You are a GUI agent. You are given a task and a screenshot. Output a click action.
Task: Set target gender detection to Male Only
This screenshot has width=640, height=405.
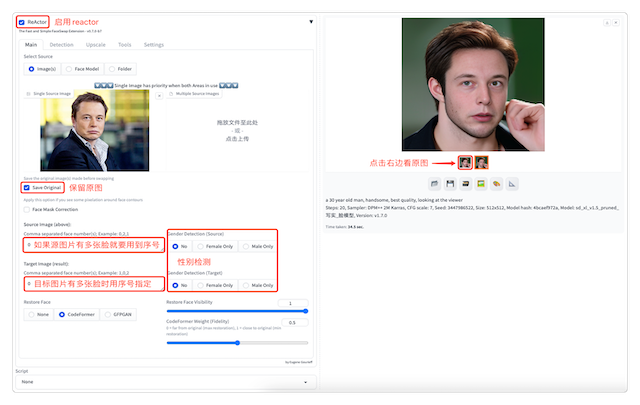click(258, 285)
